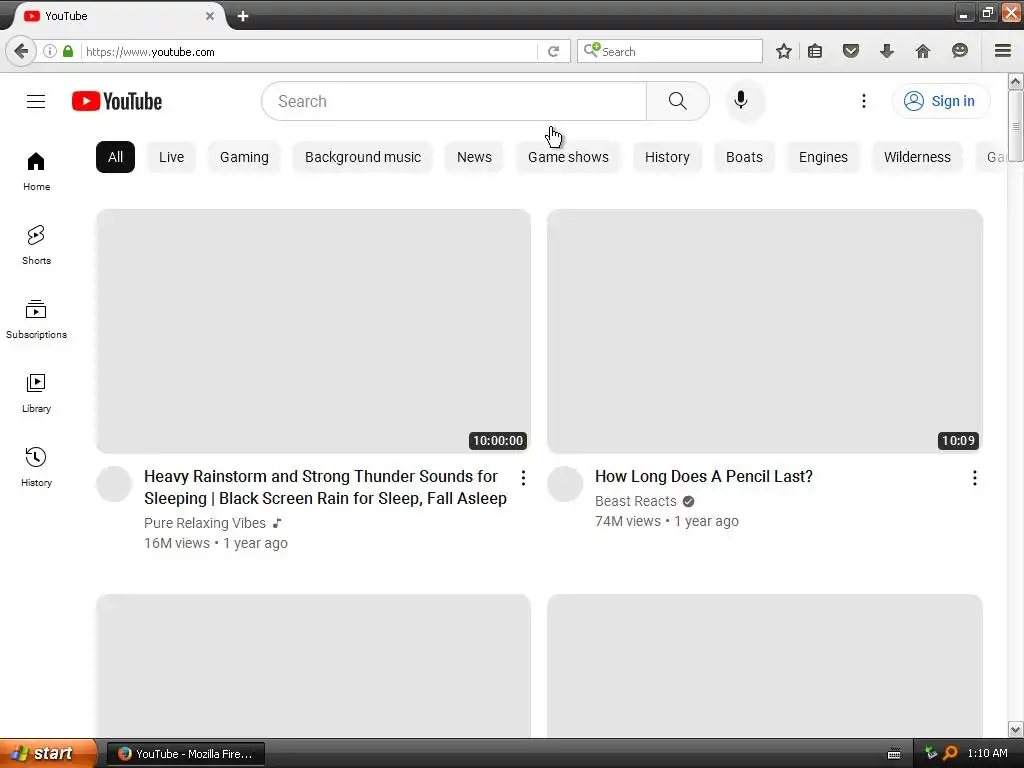Click the site information icon

point(50,51)
